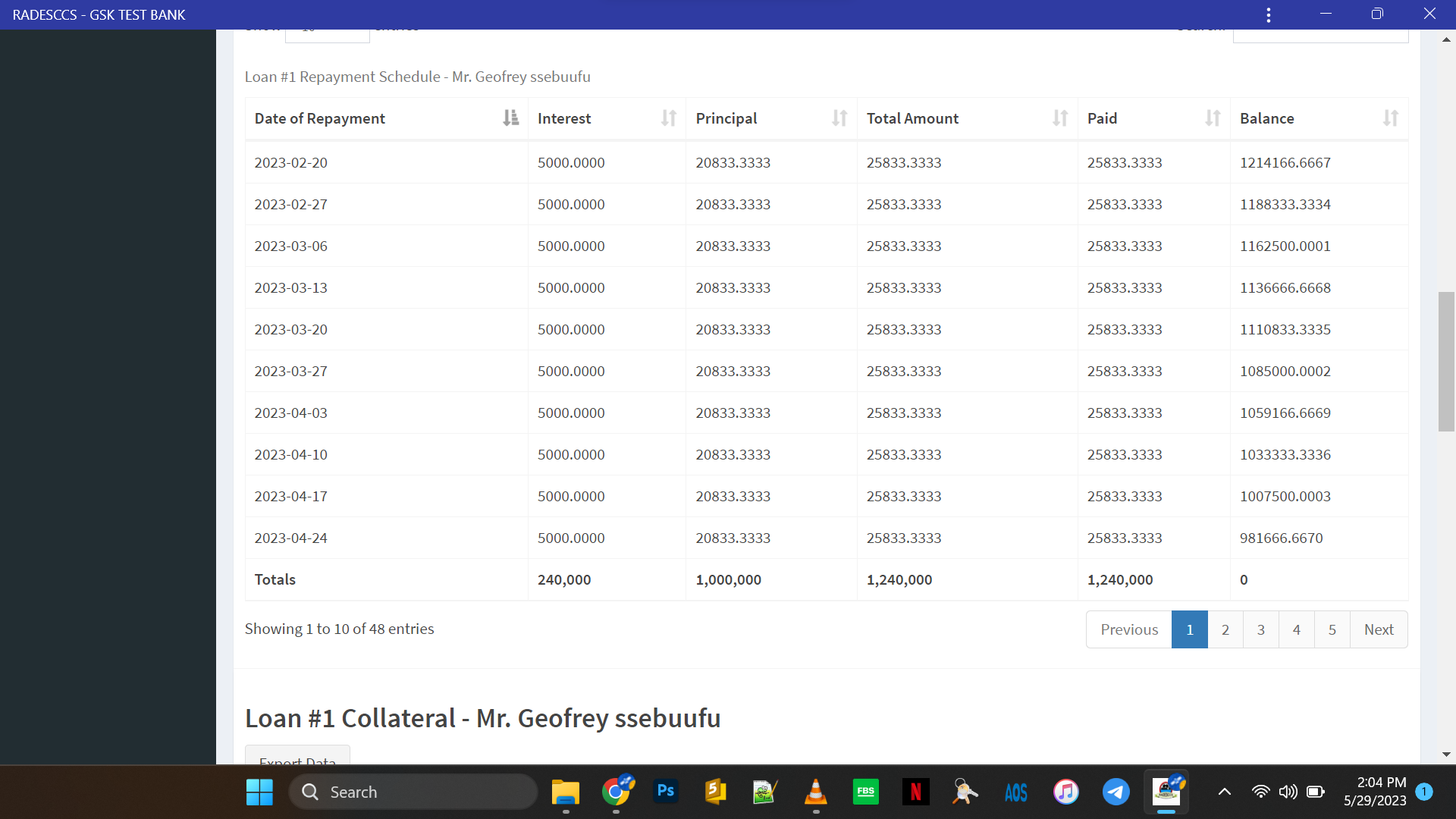Click the vertical page scrollbar thumb

point(1445,361)
